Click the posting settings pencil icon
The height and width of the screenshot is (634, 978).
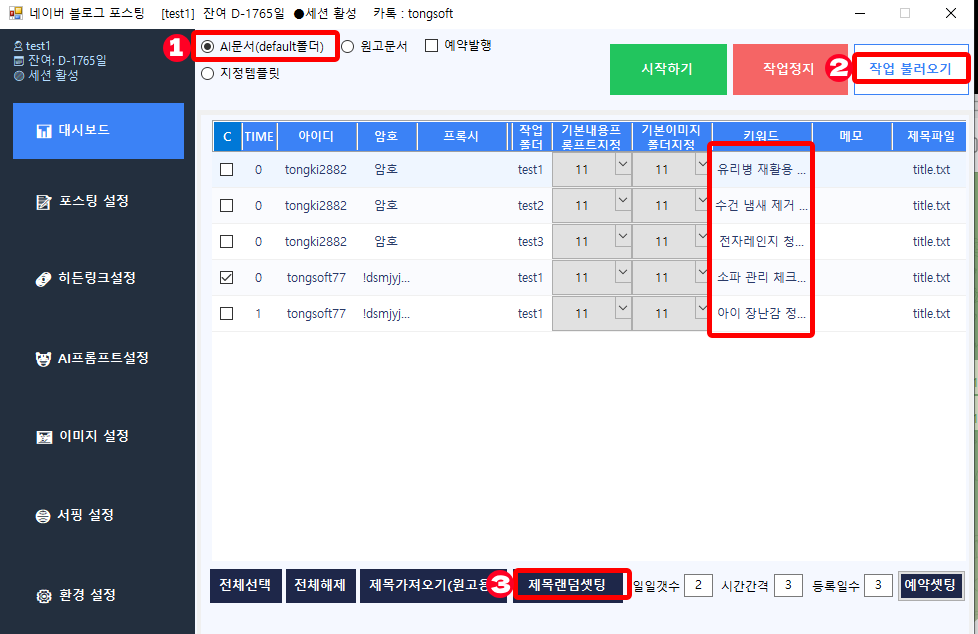pyautogui.click(x=44, y=202)
